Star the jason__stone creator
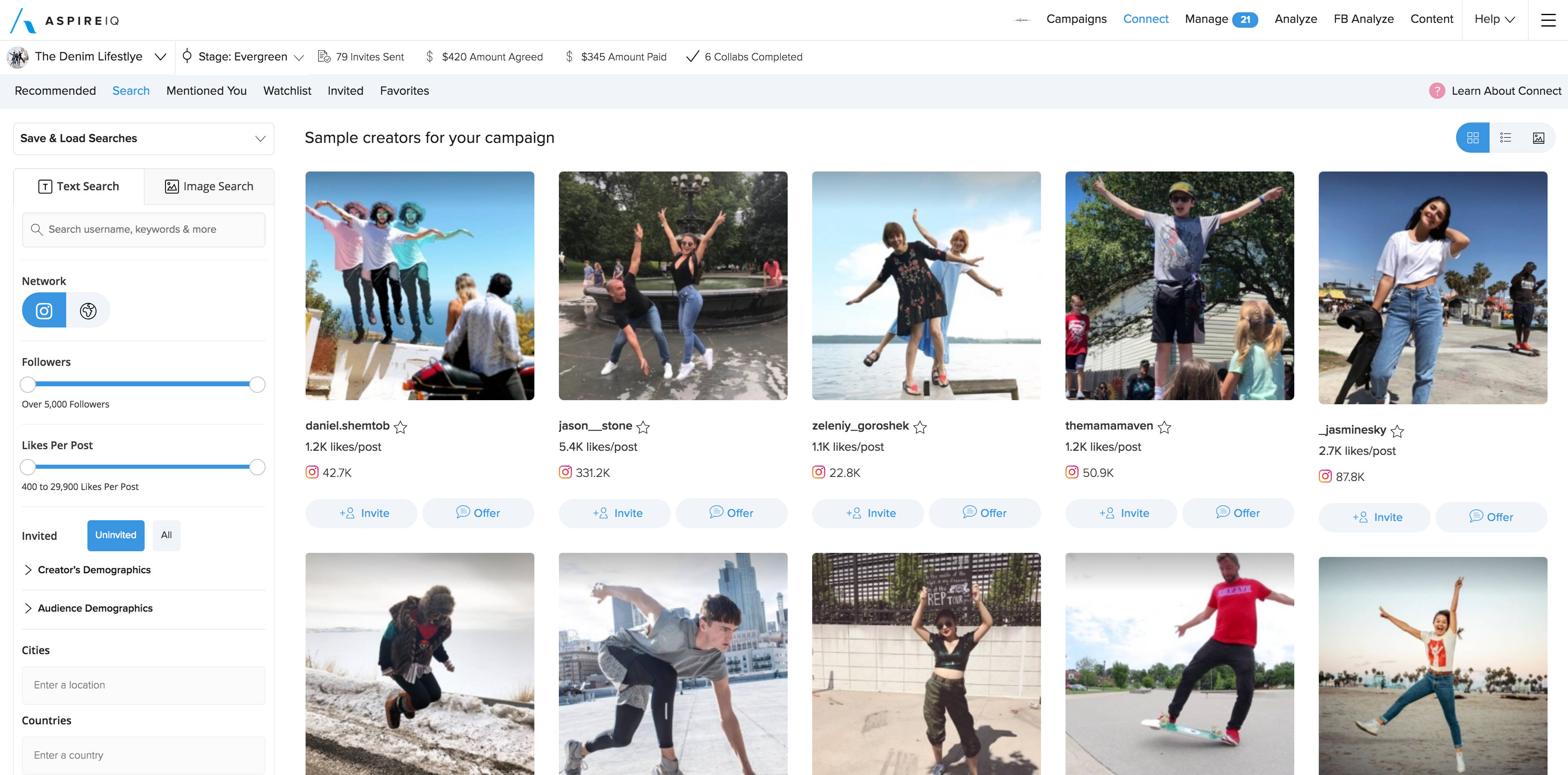 (x=643, y=427)
